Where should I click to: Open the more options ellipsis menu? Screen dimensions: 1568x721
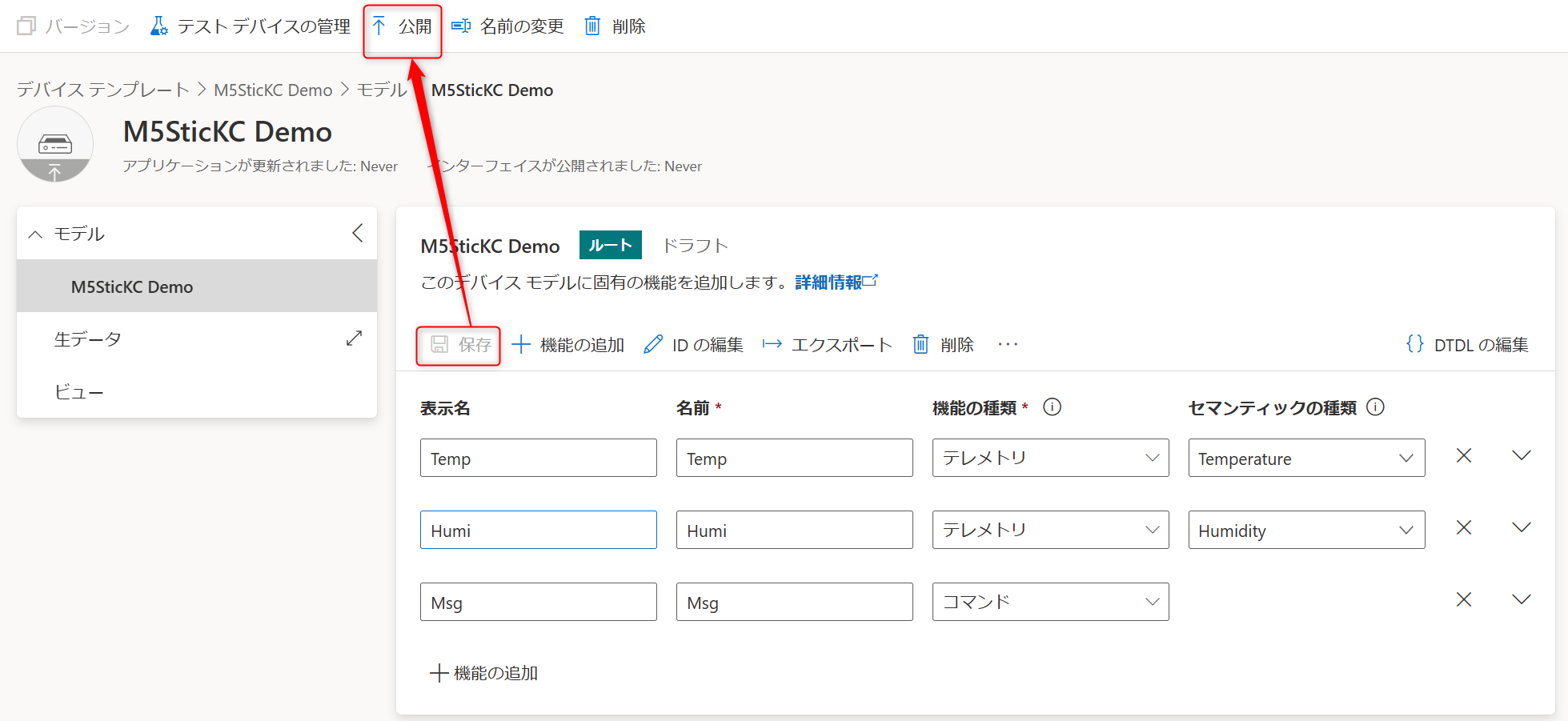(1008, 344)
